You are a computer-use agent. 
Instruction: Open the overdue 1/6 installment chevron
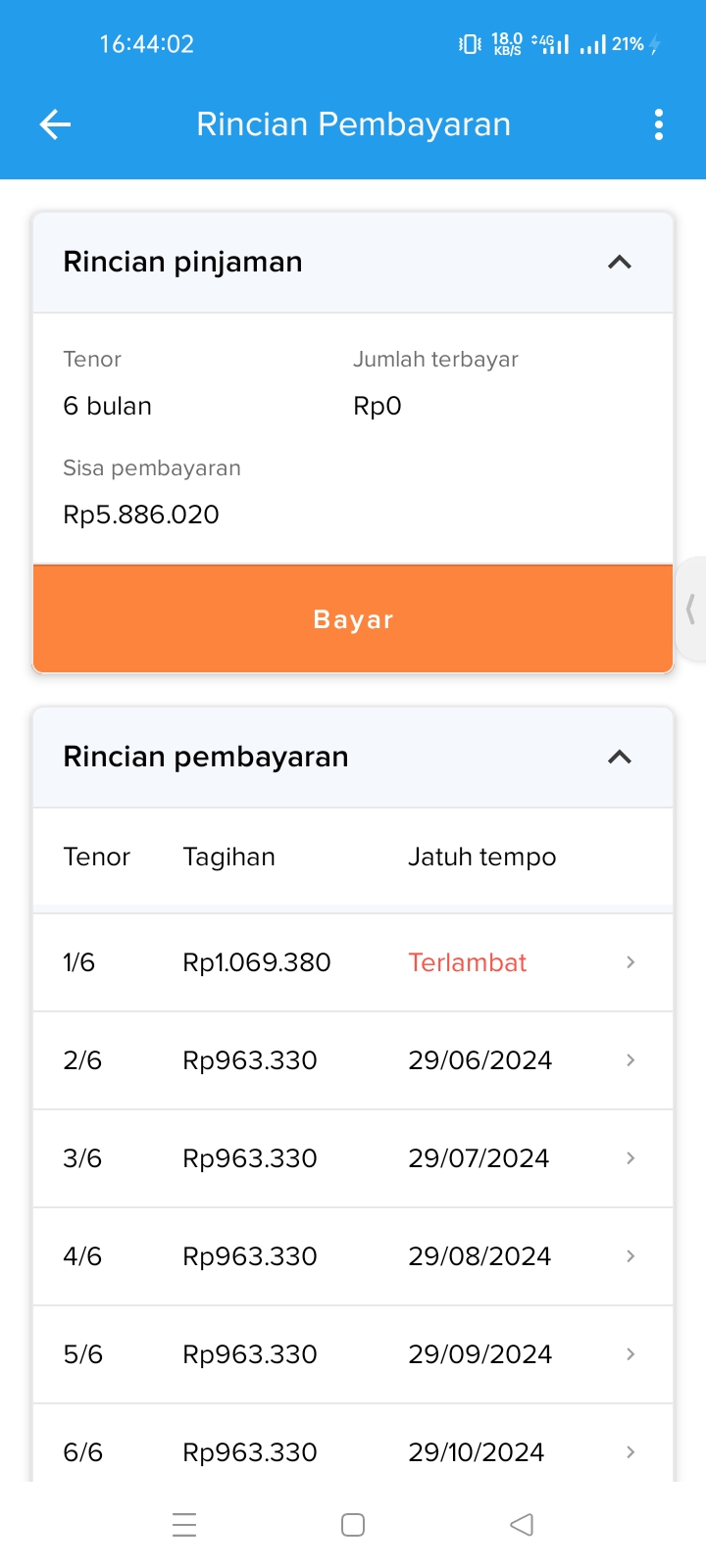630,962
